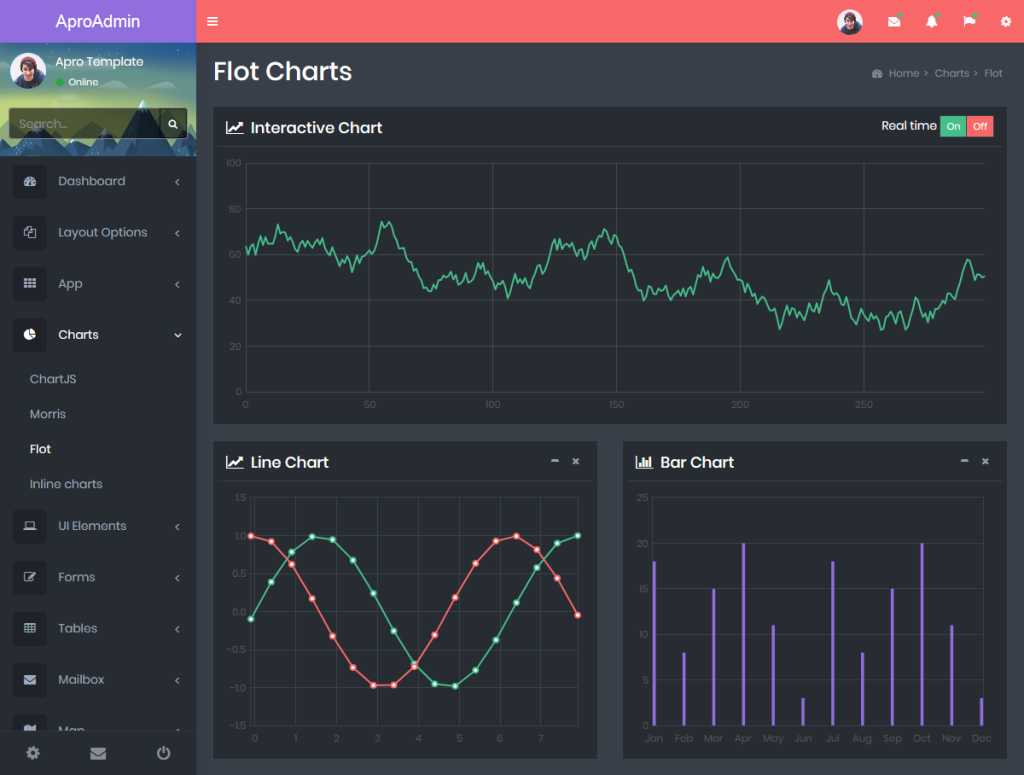Select the Morris submenu item

48,414
